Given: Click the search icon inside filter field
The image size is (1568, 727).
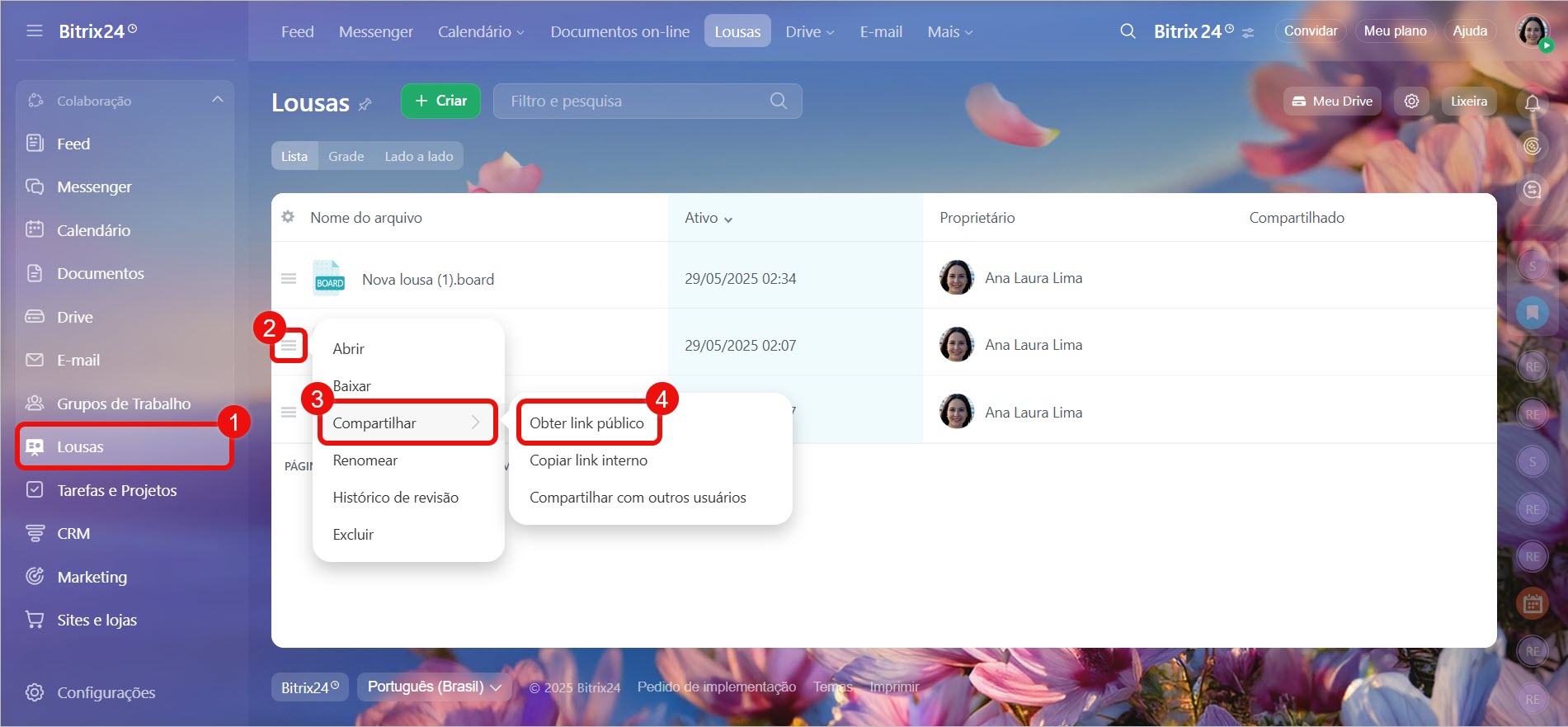Looking at the screenshot, I should coord(778,101).
